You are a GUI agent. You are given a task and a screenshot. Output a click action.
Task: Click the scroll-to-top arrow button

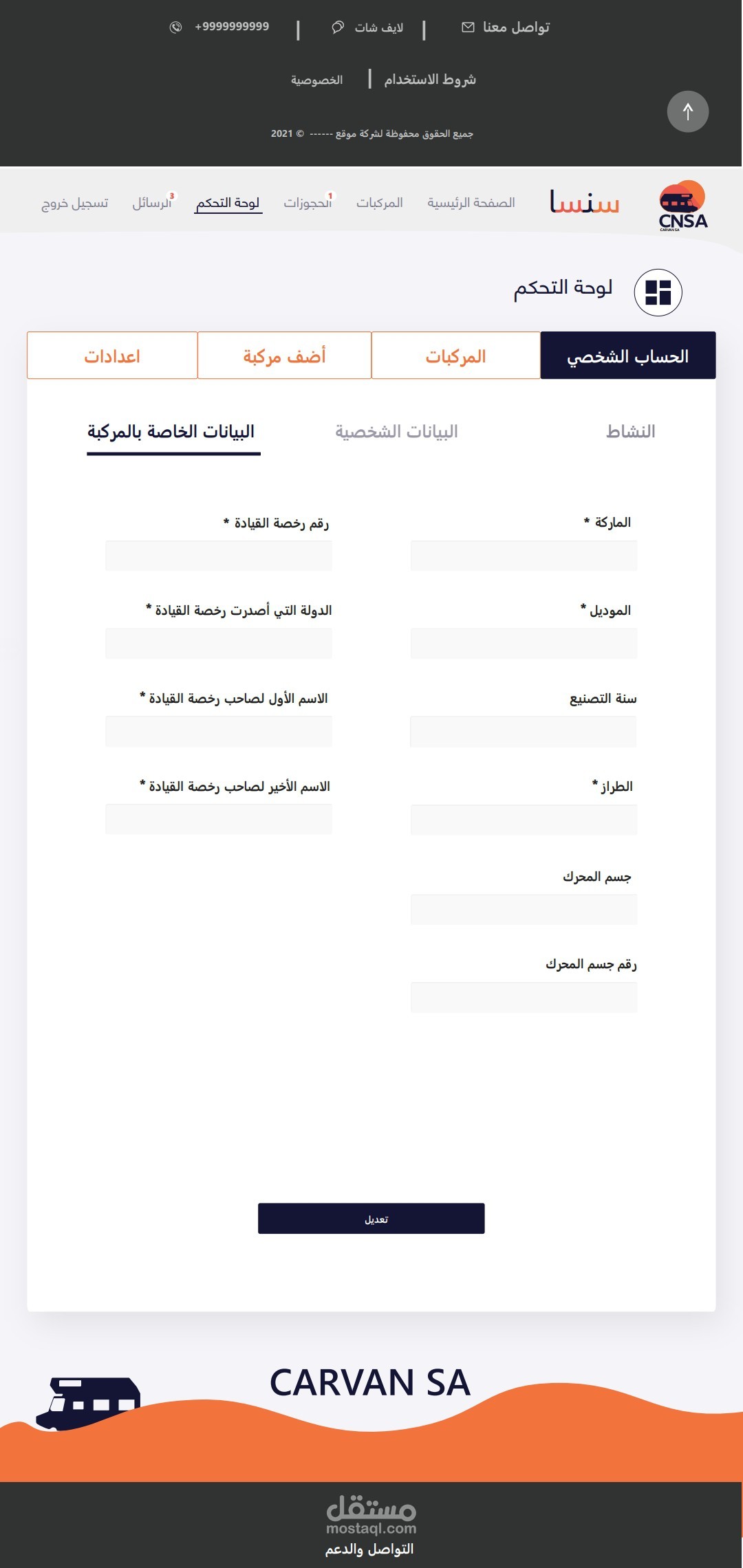[687, 111]
